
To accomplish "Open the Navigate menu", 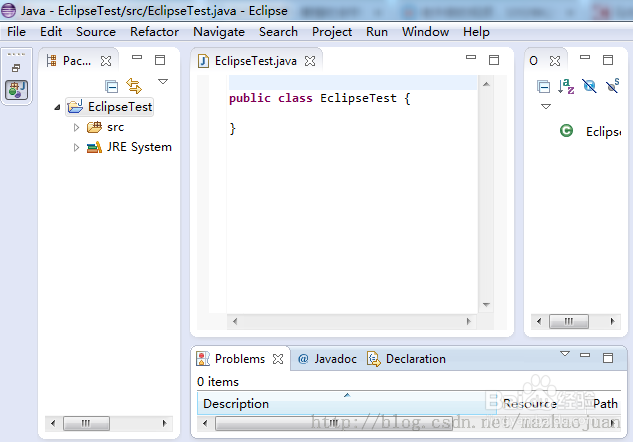I will pyautogui.click(x=219, y=31).
